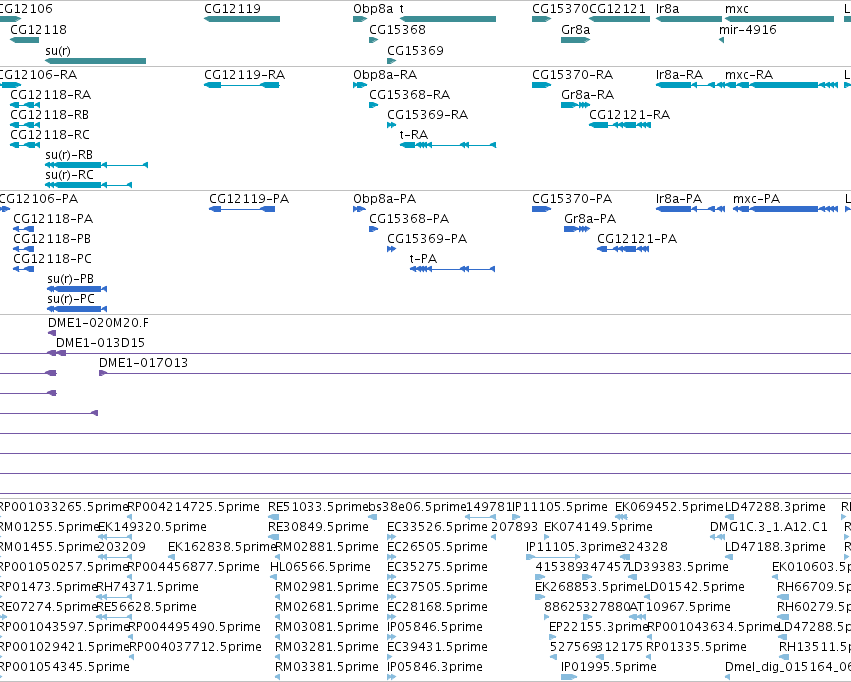Click protein Ir8a-PA label

pyautogui.click(x=678, y=199)
